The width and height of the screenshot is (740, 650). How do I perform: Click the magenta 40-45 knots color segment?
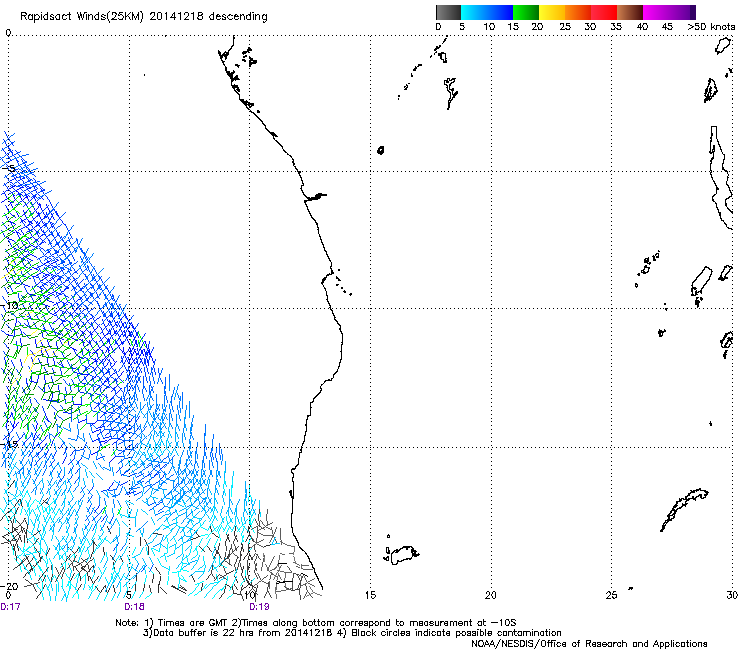tap(656, 12)
